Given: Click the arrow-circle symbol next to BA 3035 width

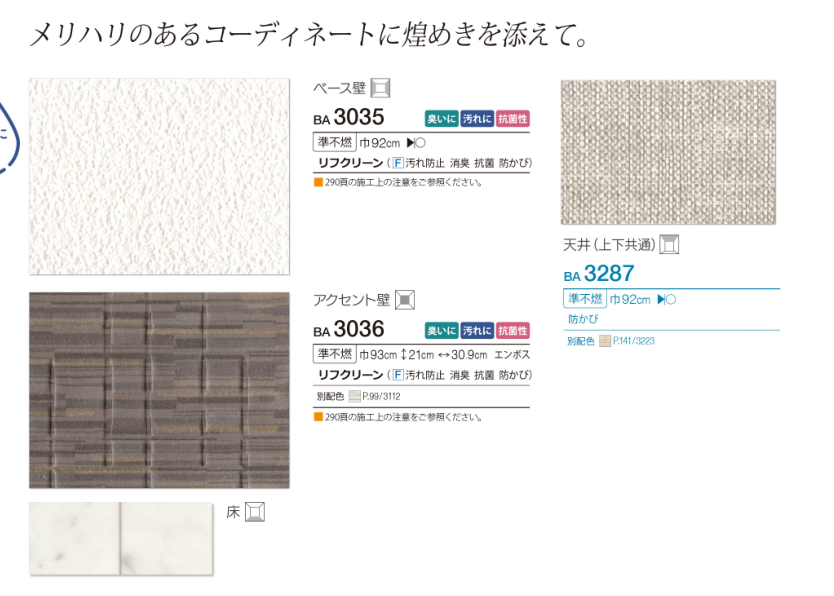Looking at the screenshot, I should (x=416, y=142).
